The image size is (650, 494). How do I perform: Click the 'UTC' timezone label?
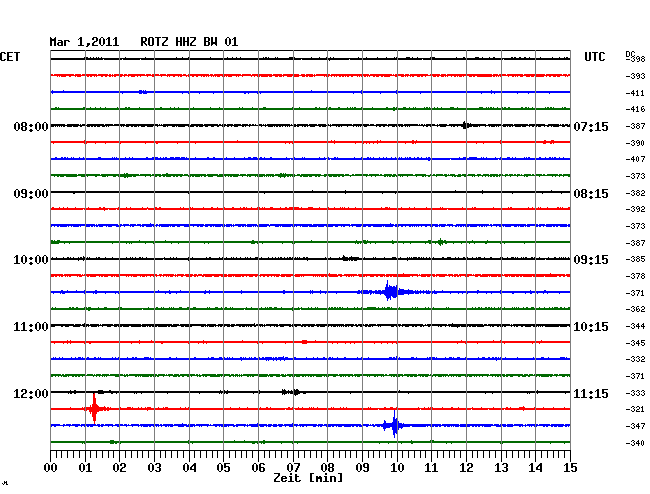click(x=594, y=57)
